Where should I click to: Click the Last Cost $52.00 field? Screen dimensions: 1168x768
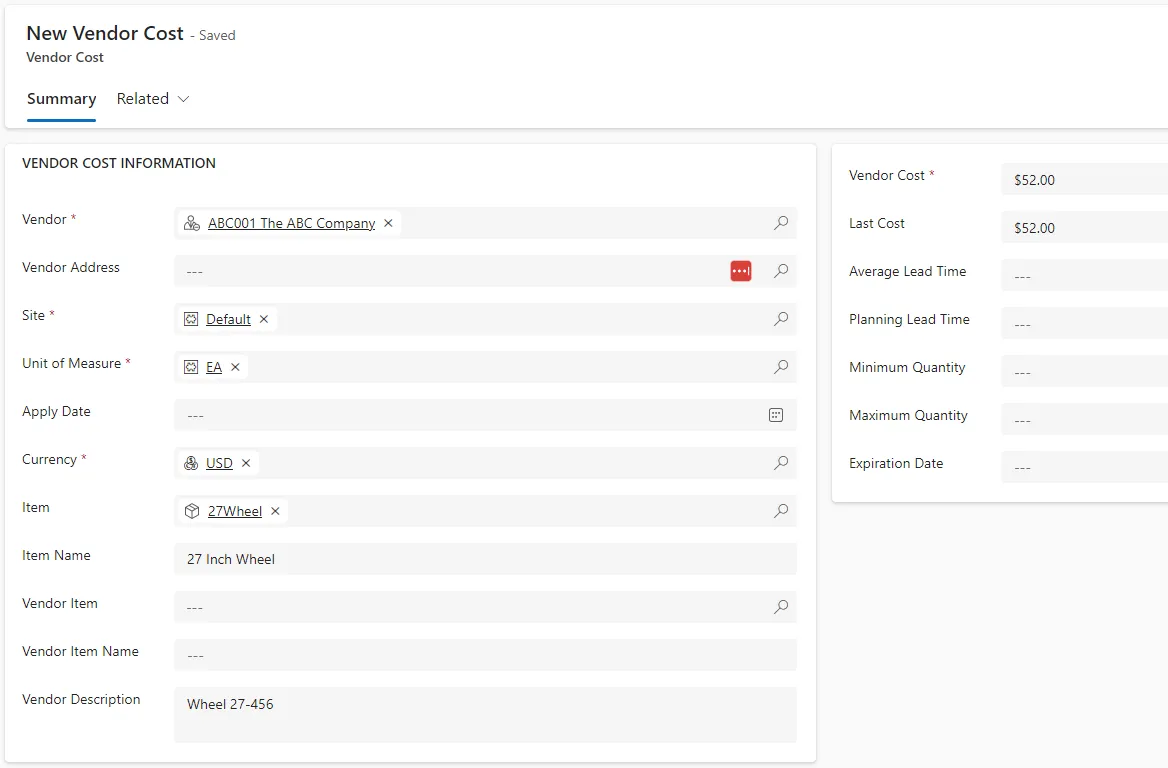pos(1085,228)
